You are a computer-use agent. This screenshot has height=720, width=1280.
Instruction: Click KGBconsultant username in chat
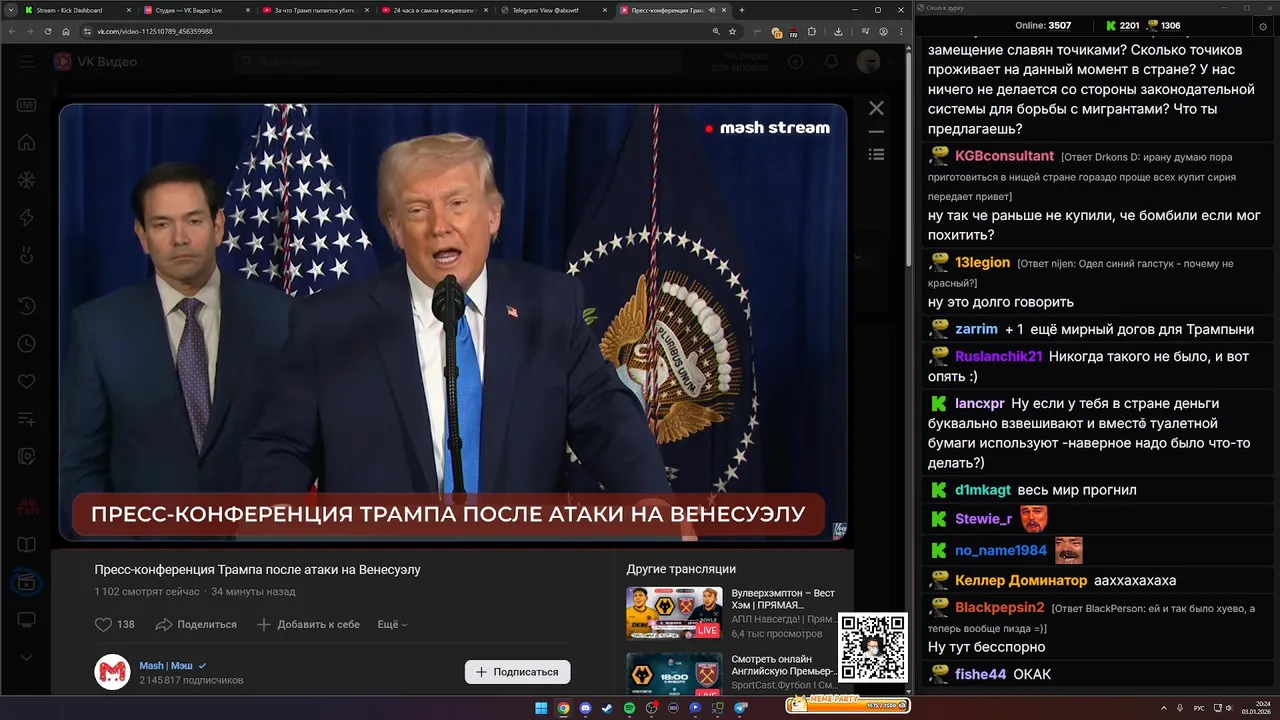[1004, 156]
